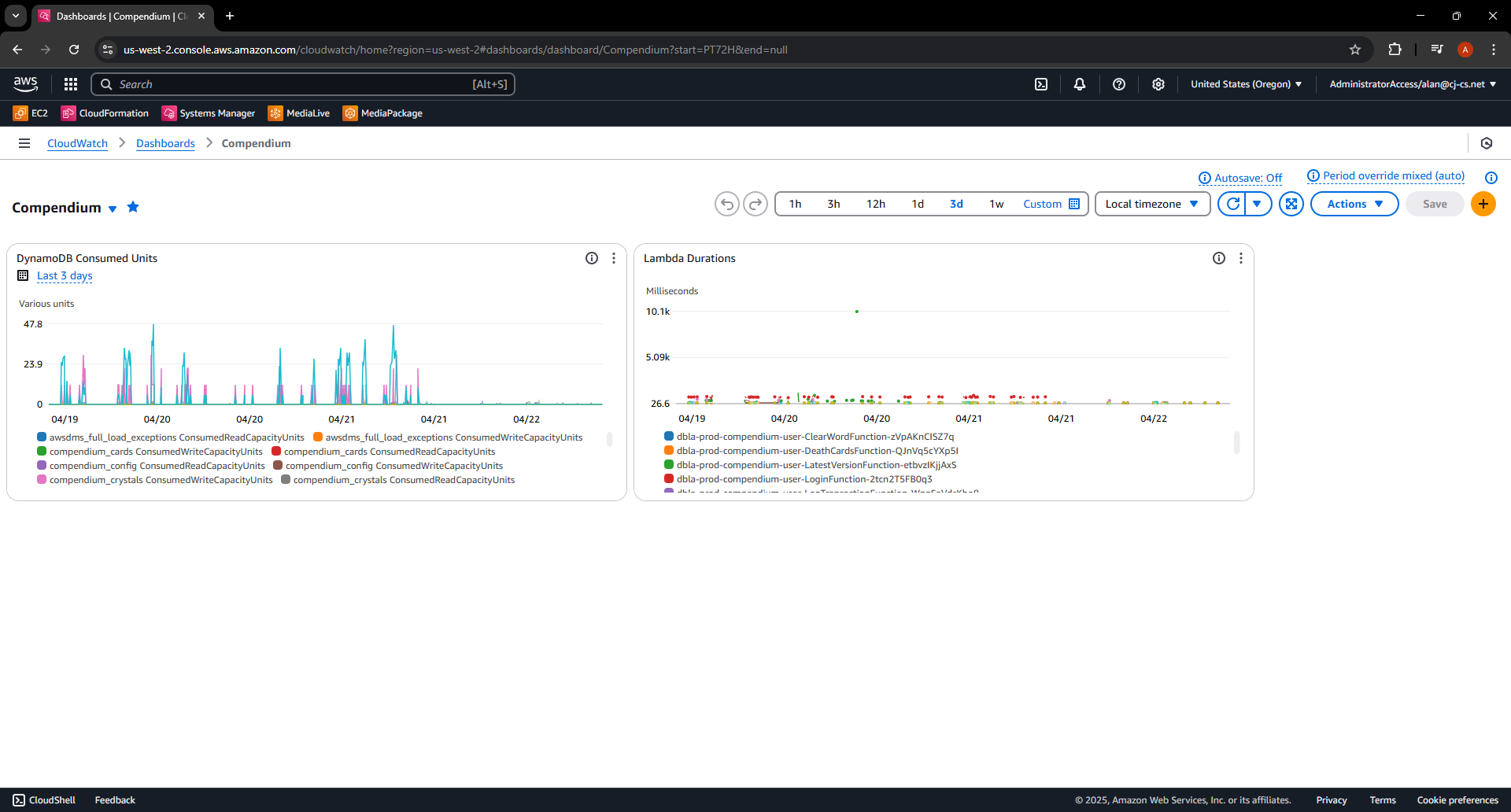Refresh the dashboard widgets
The height and width of the screenshot is (812, 1511).
(1232, 204)
